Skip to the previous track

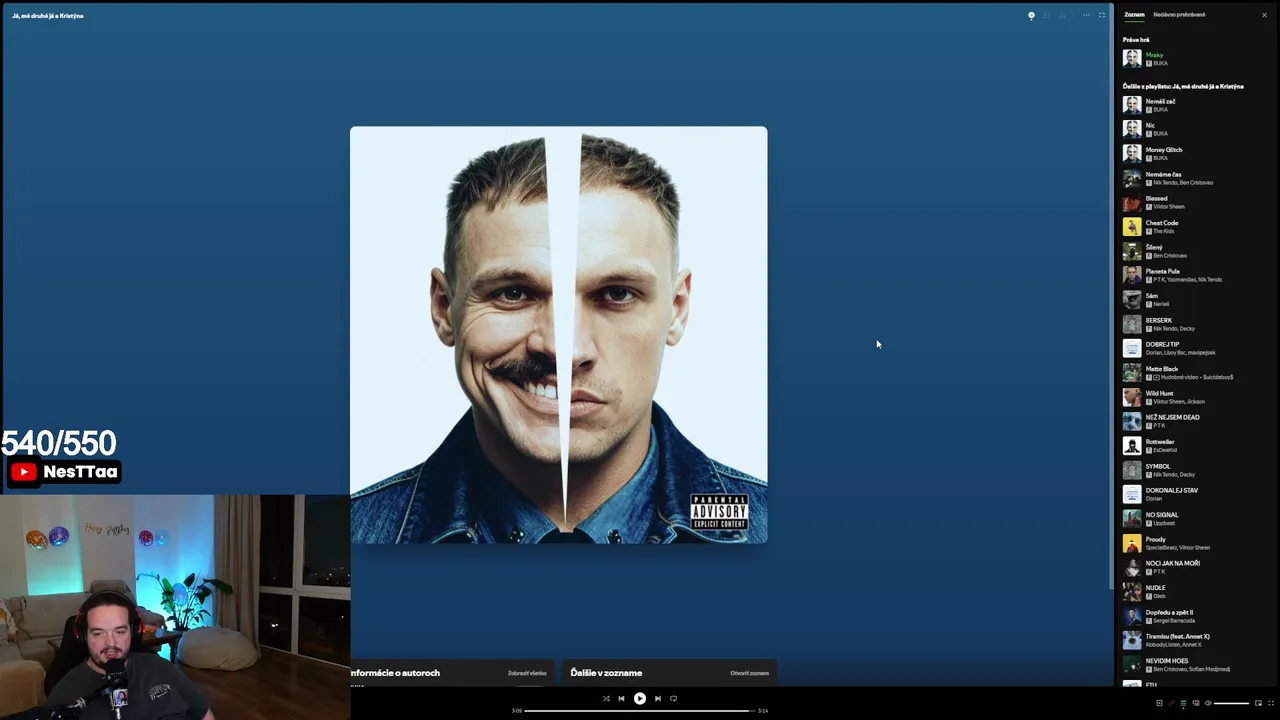point(621,699)
